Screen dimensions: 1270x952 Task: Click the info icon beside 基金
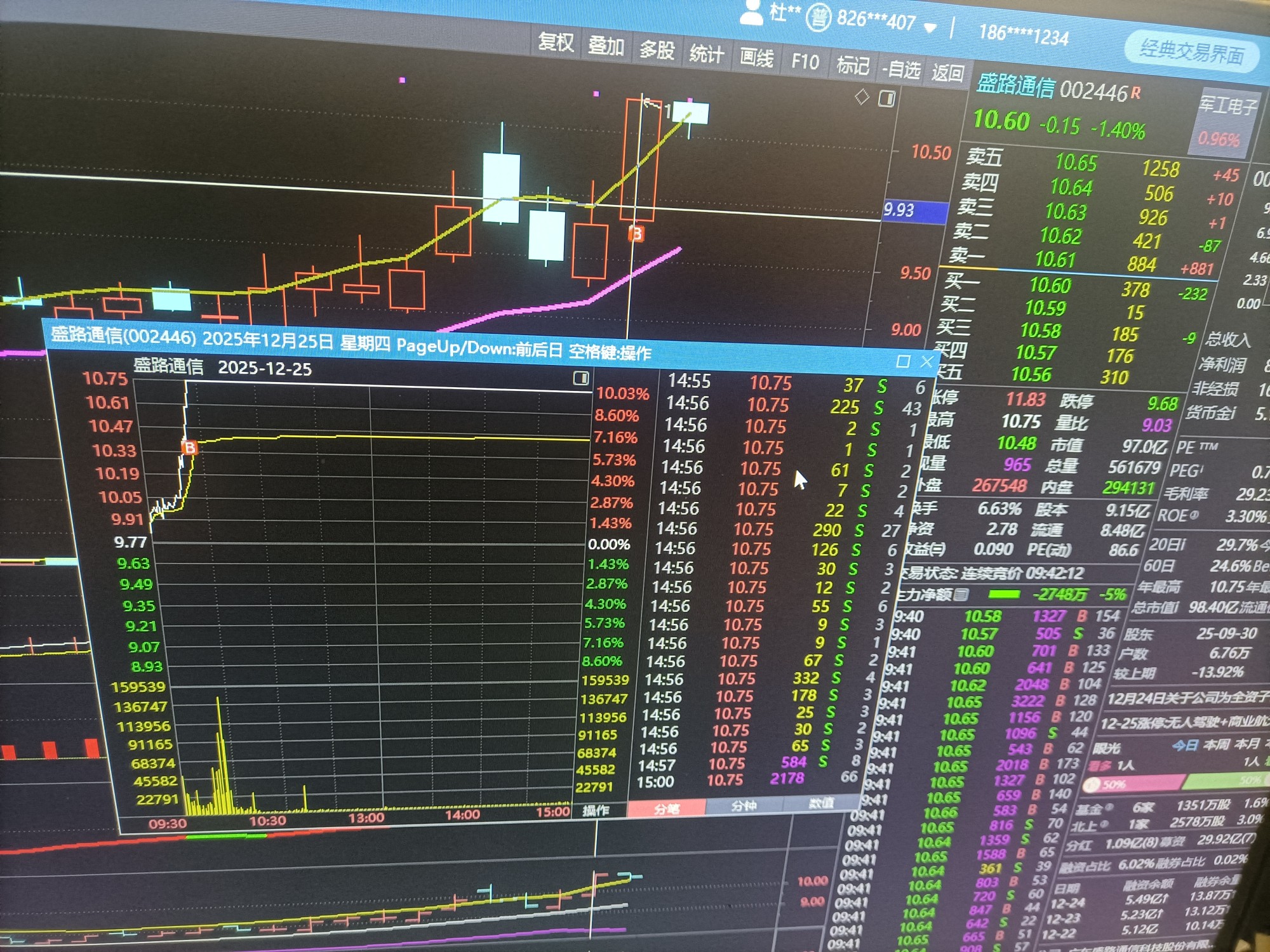[x=1109, y=807]
